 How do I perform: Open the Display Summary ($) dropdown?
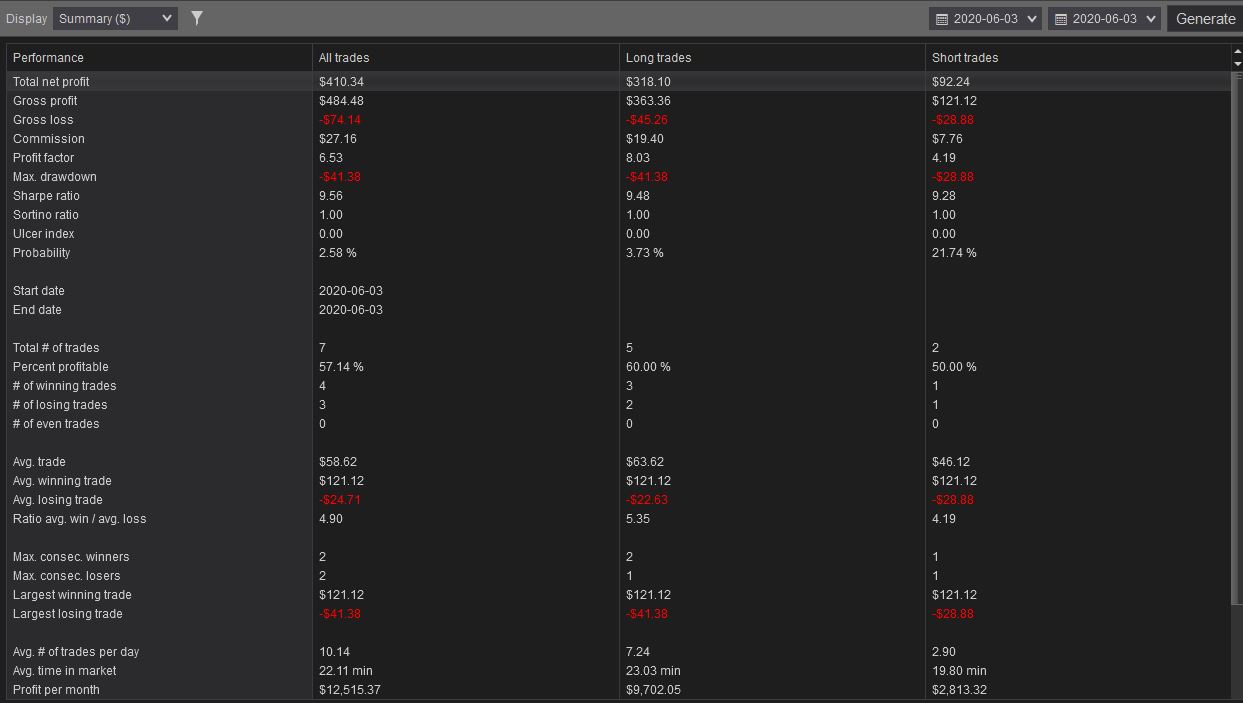pyautogui.click(x=115, y=18)
